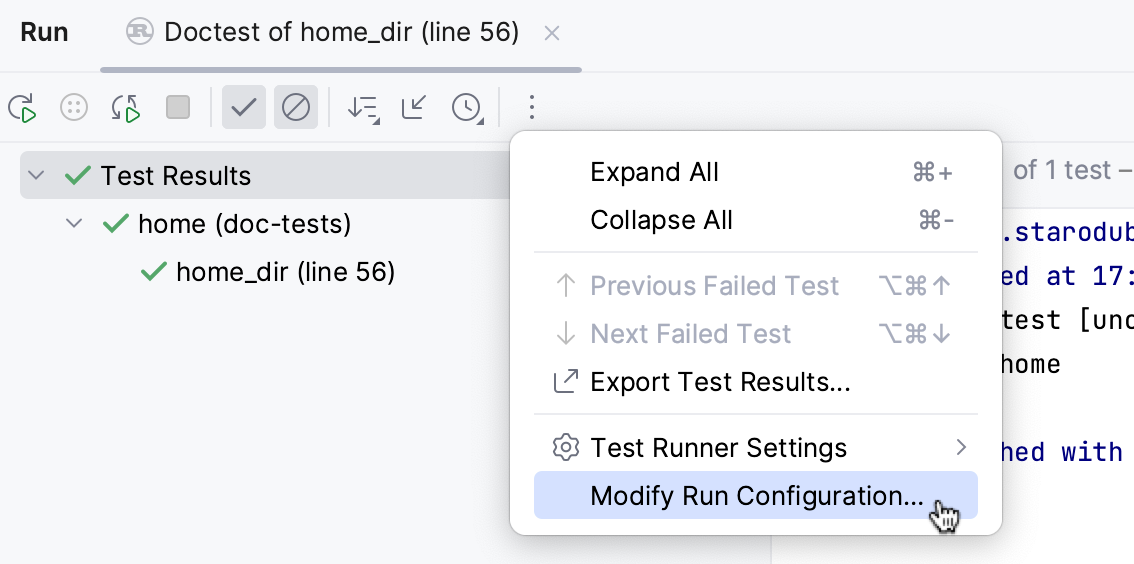Toggle Show Ignored tests button
1134x564 pixels.
click(x=296, y=107)
